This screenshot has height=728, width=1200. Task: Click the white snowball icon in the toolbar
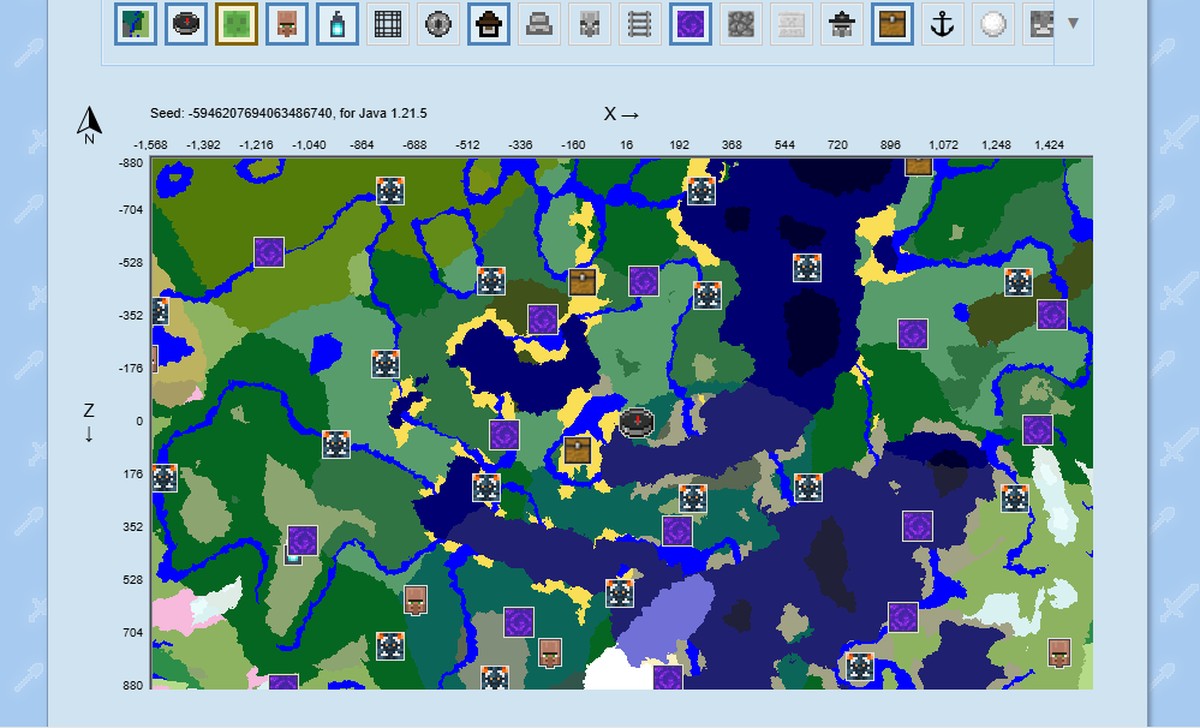point(993,25)
